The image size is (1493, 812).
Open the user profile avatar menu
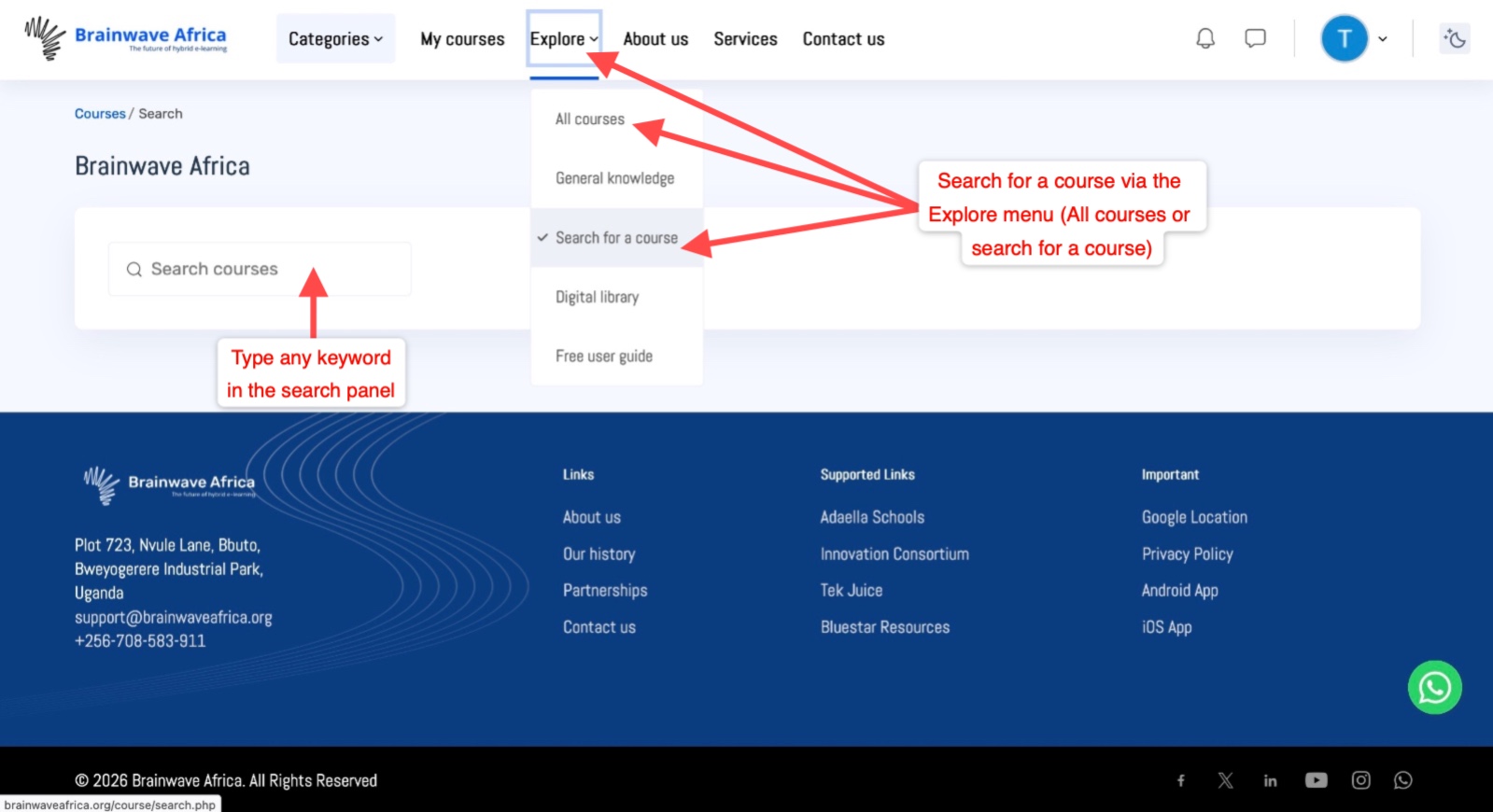click(x=1345, y=39)
